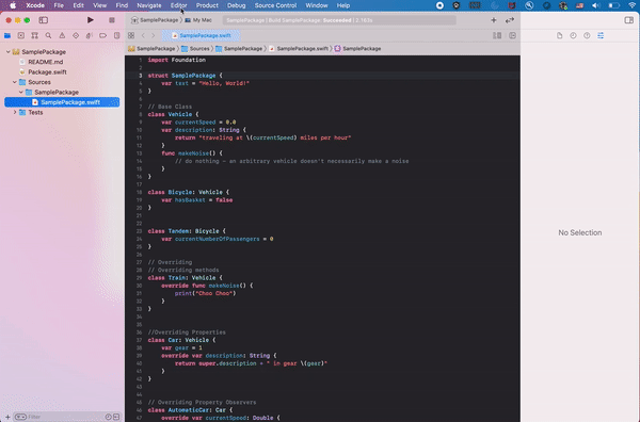Image resolution: width=640 pixels, height=422 pixels.
Task: Collapse the inner SamplePackage folder
Action: [21, 92]
